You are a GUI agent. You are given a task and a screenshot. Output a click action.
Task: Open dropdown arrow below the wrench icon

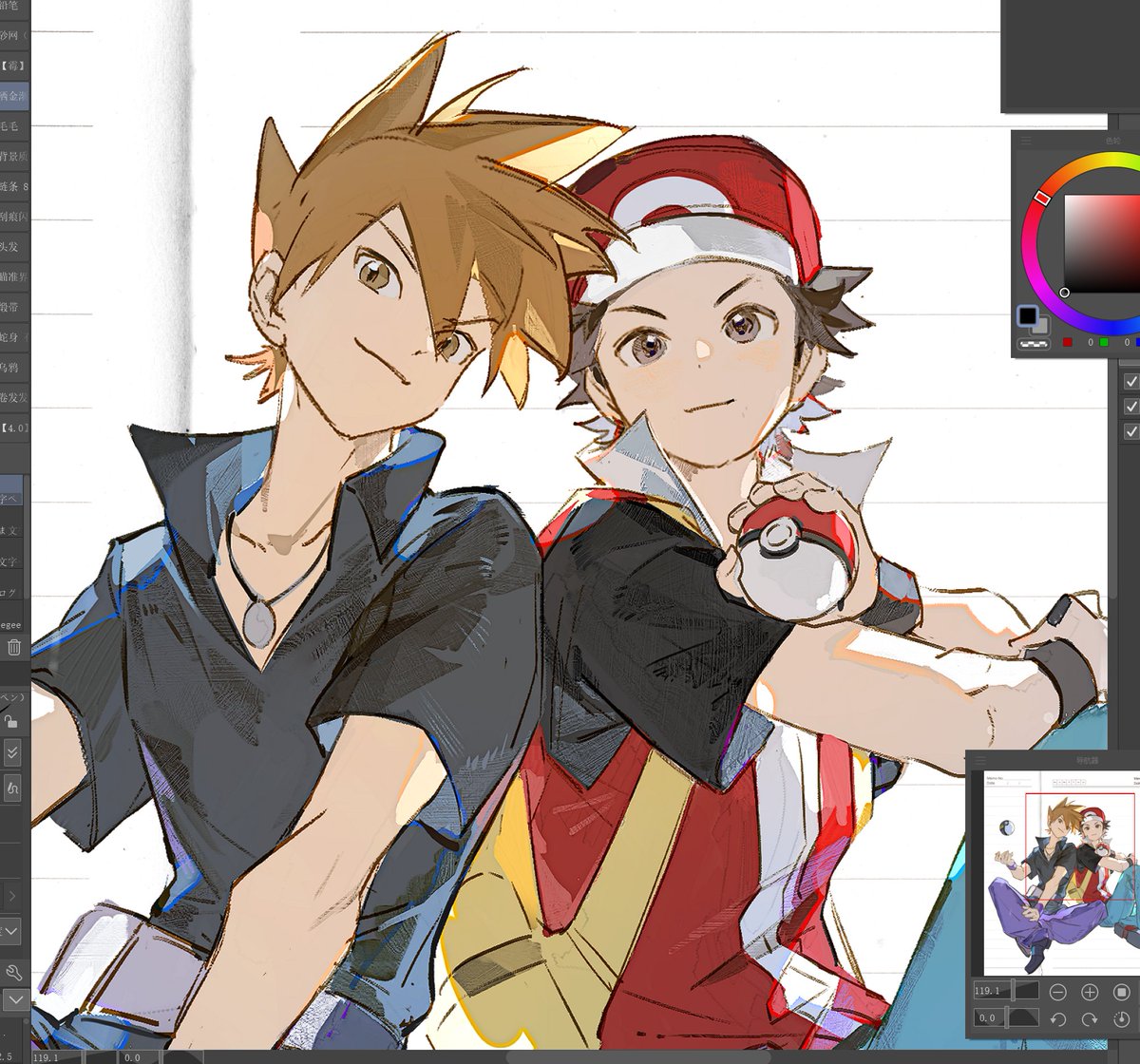pyautogui.click(x=15, y=1000)
